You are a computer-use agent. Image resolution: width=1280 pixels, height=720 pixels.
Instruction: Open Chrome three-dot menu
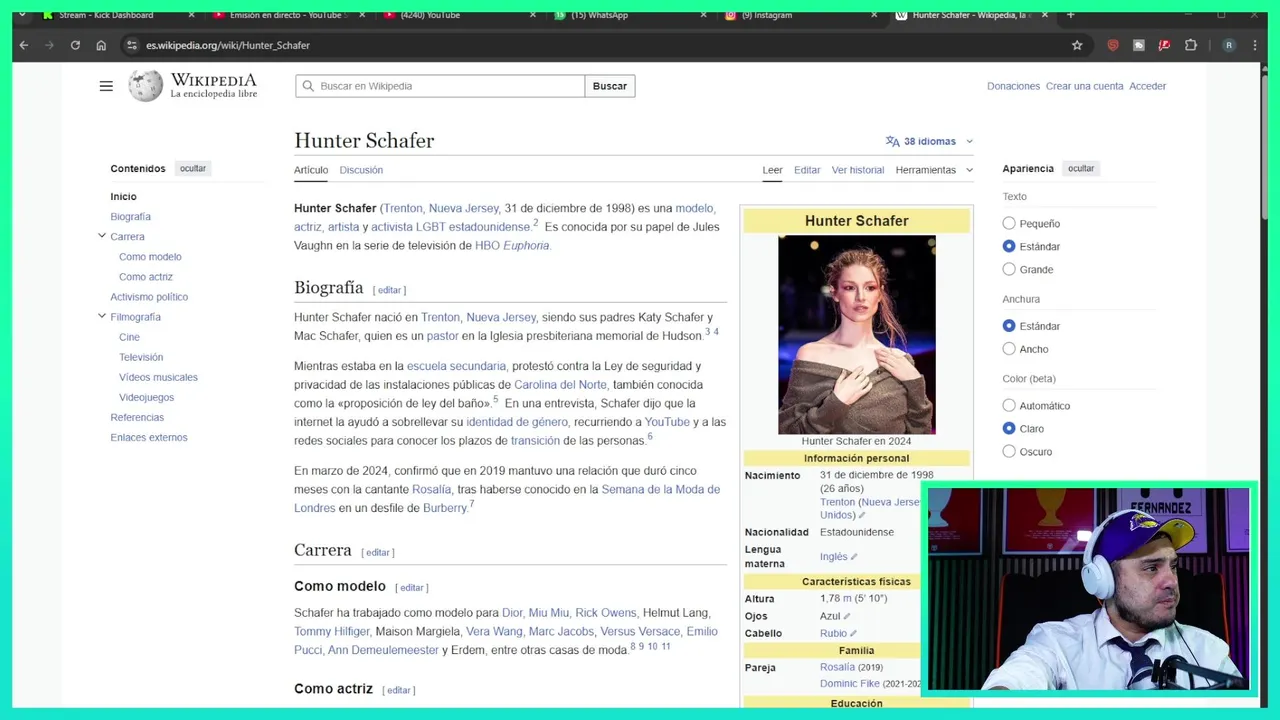pyautogui.click(x=1254, y=45)
